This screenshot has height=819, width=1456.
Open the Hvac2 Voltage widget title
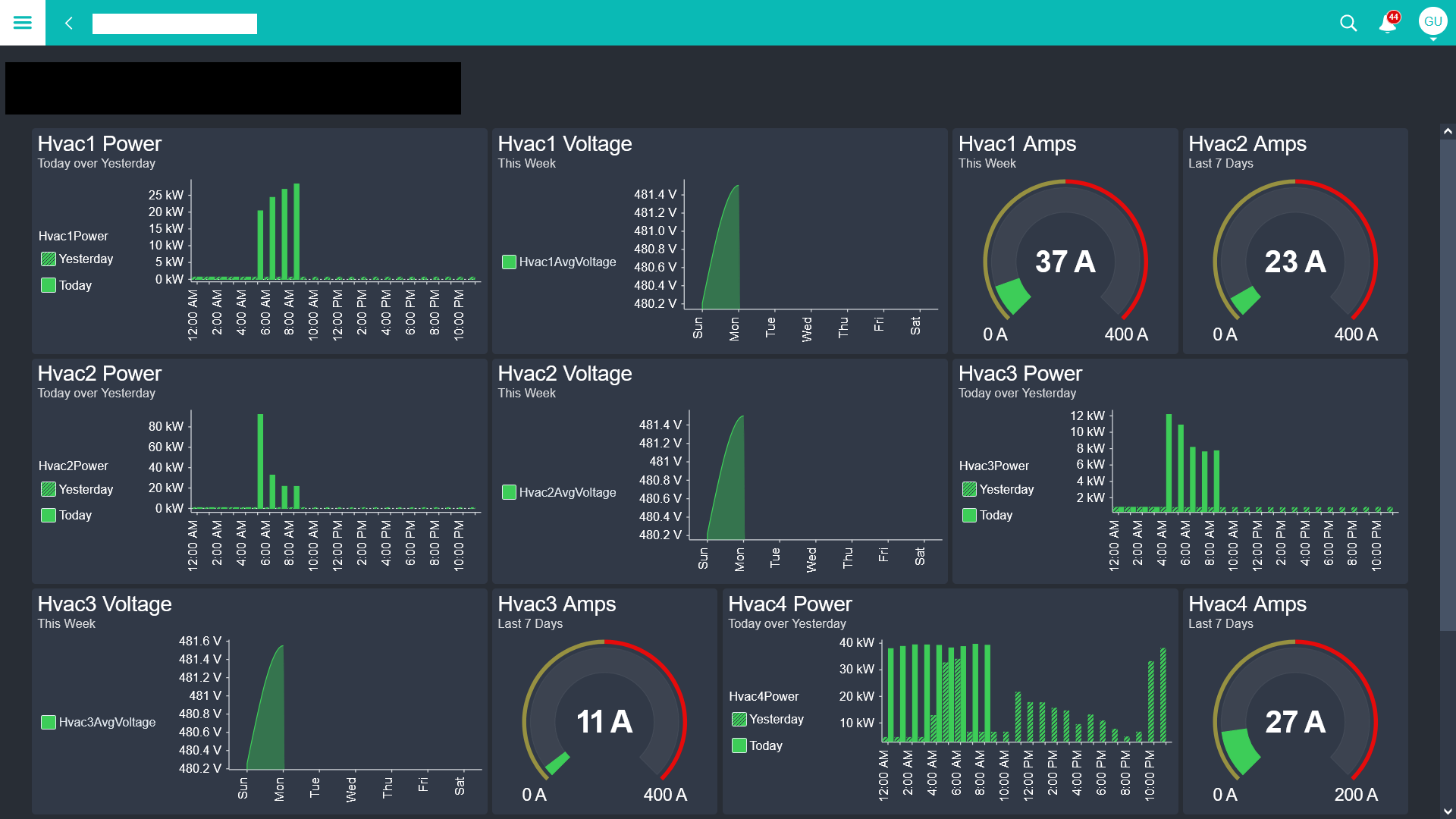point(564,374)
